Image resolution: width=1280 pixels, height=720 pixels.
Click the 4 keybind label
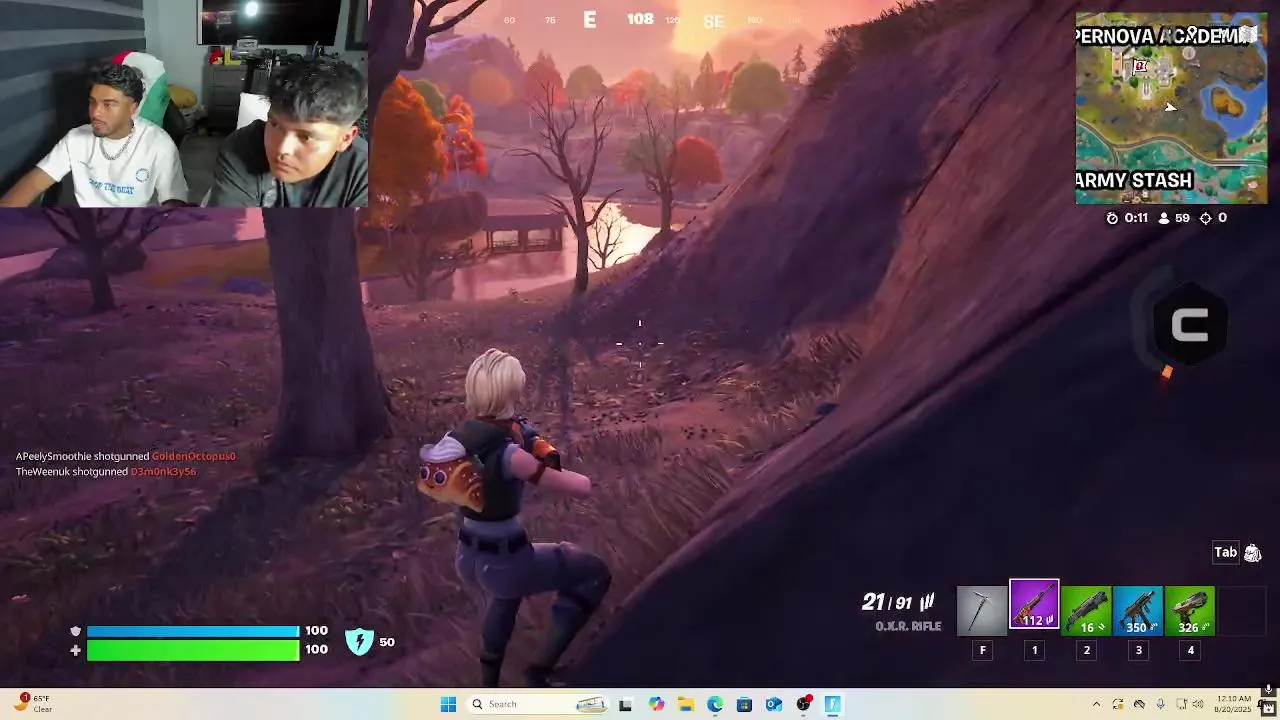tap(1190, 650)
